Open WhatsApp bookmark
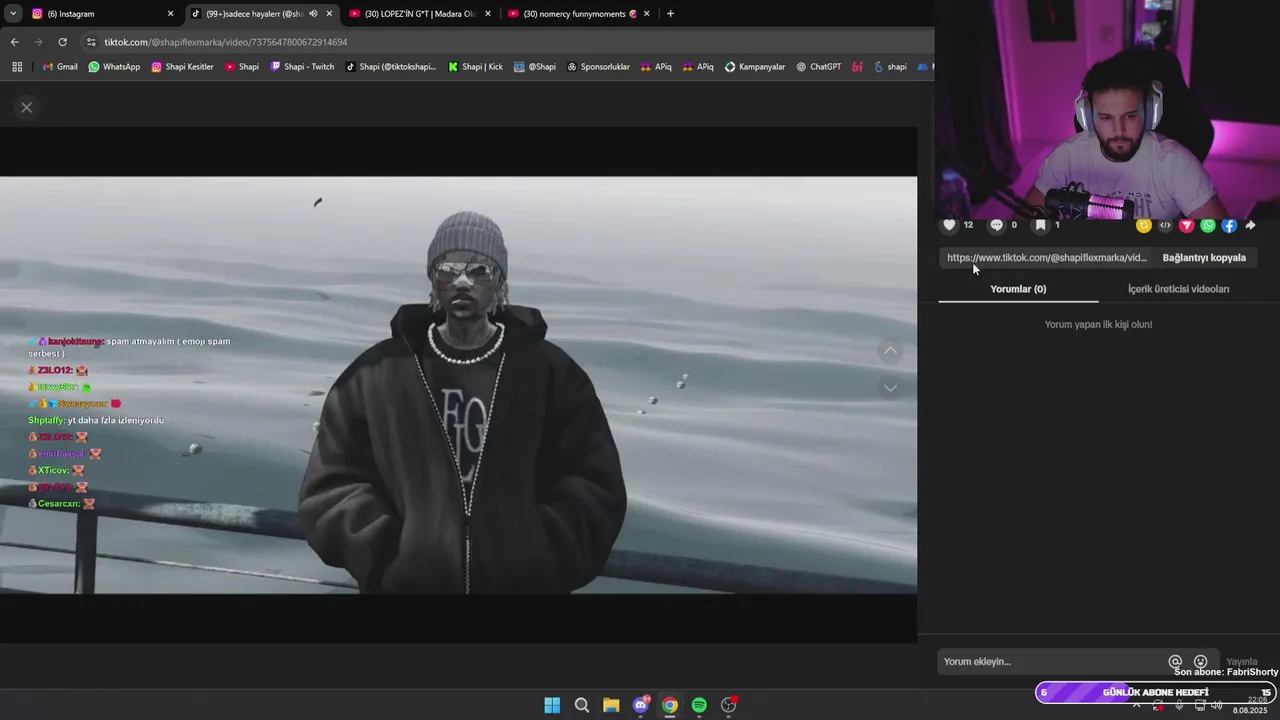1280x720 pixels. point(114,67)
